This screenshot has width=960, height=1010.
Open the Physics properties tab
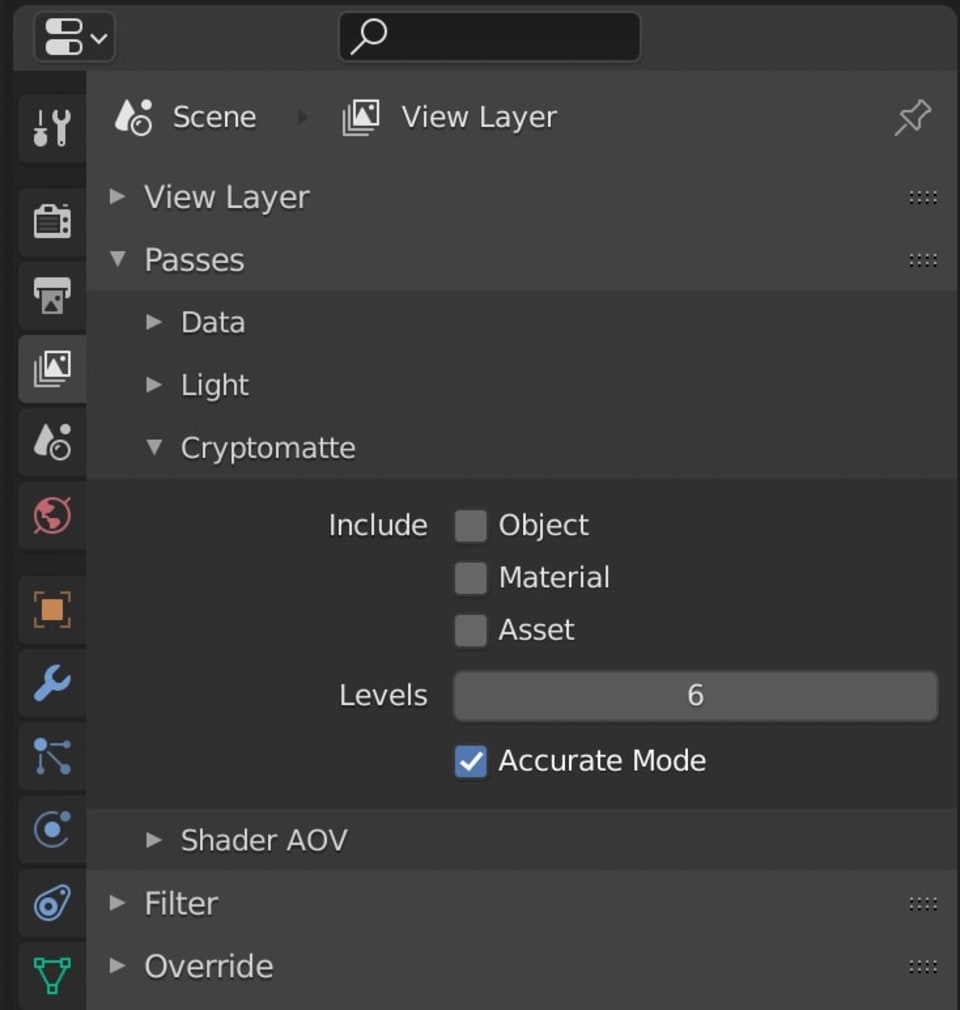tap(51, 830)
